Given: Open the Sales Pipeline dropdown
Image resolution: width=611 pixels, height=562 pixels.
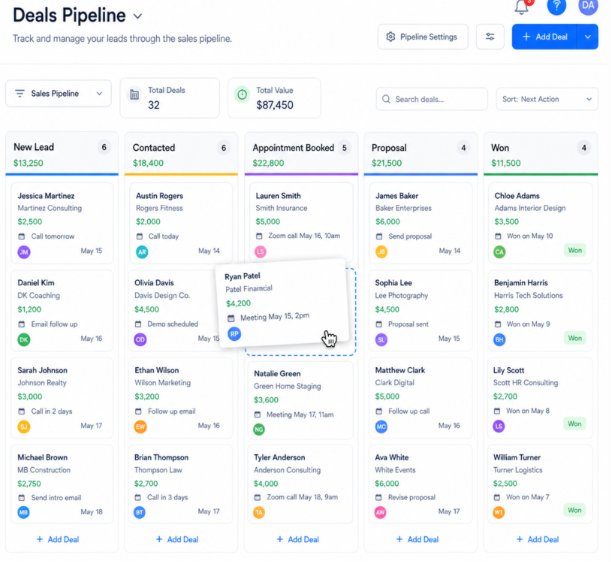Looking at the screenshot, I should (58, 94).
